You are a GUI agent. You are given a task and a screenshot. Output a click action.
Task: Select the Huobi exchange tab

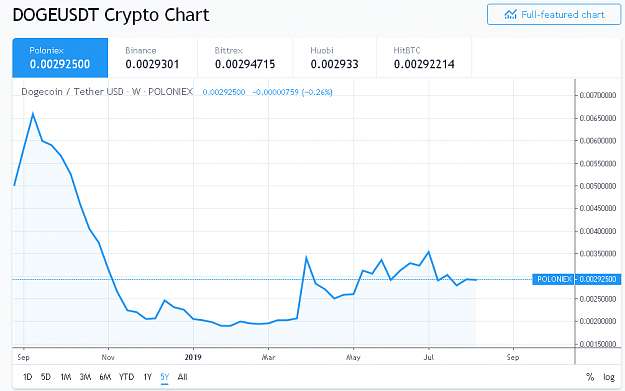pyautogui.click(x=335, y=58)
